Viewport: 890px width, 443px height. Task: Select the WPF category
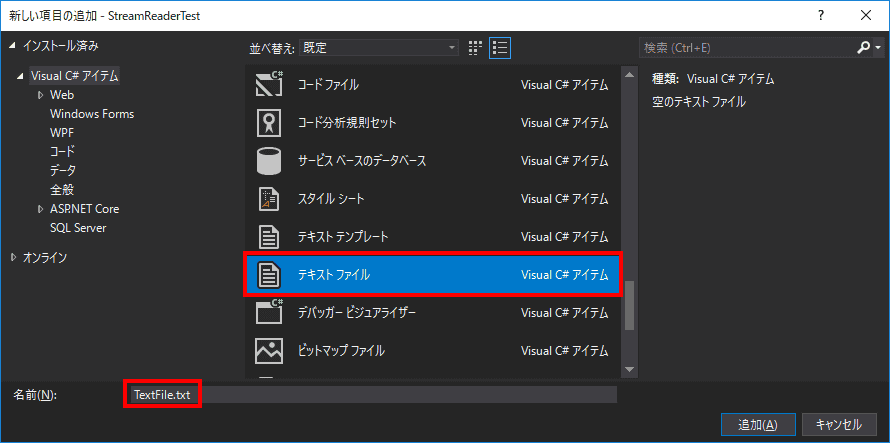(62, 132)
